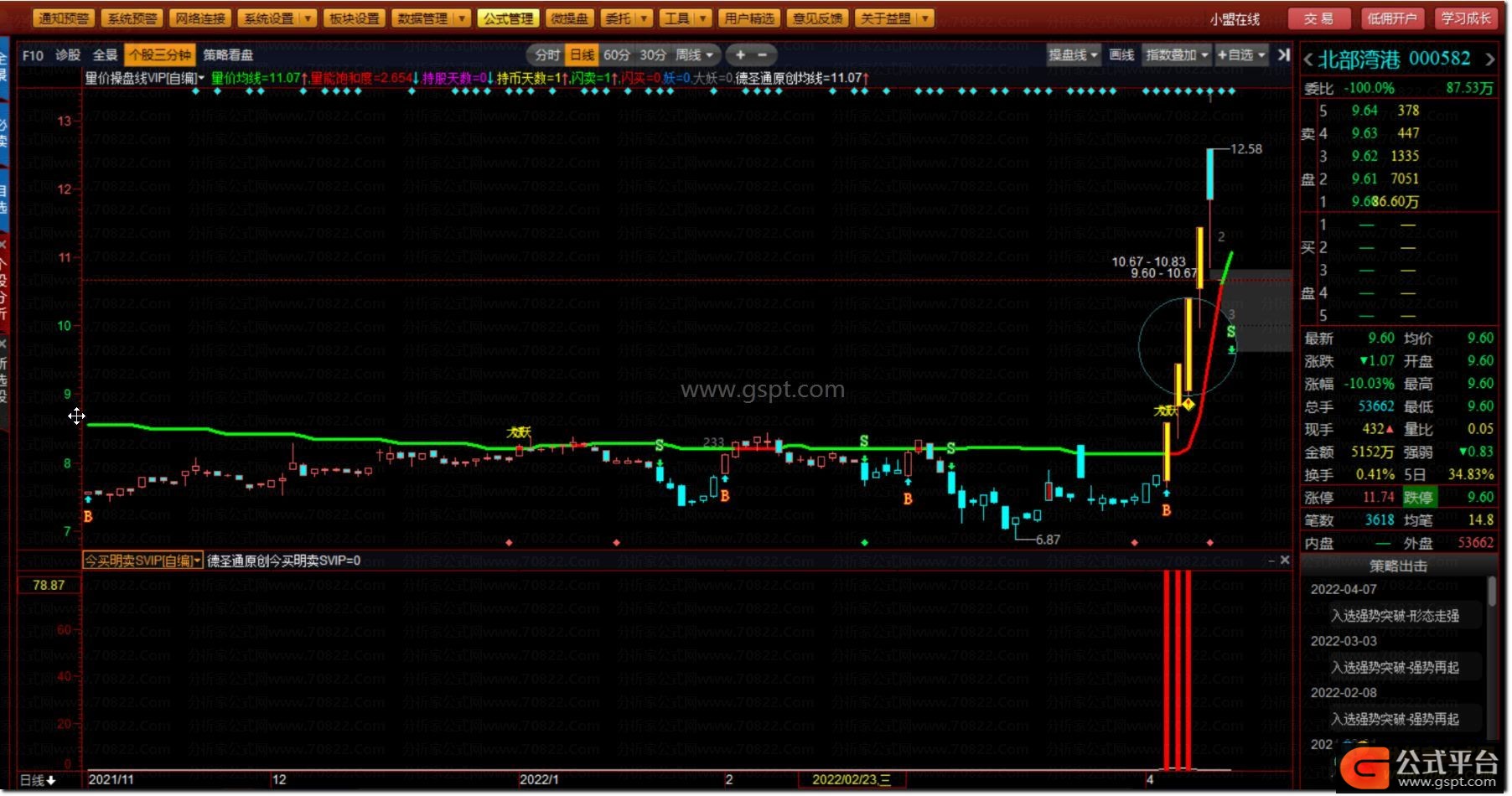Click the B buy marker below April breakout
Image resolution: width=1512 pixels, height=796 pixels.
tap(1166, 509)
